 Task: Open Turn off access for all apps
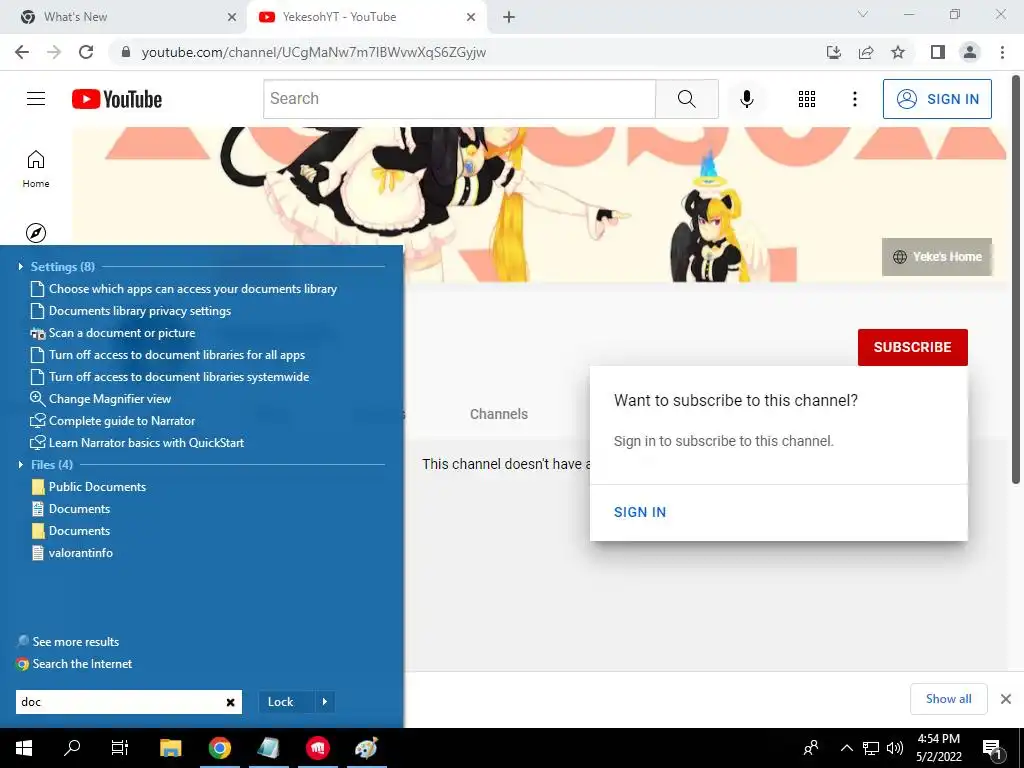[x=176, y=355]
